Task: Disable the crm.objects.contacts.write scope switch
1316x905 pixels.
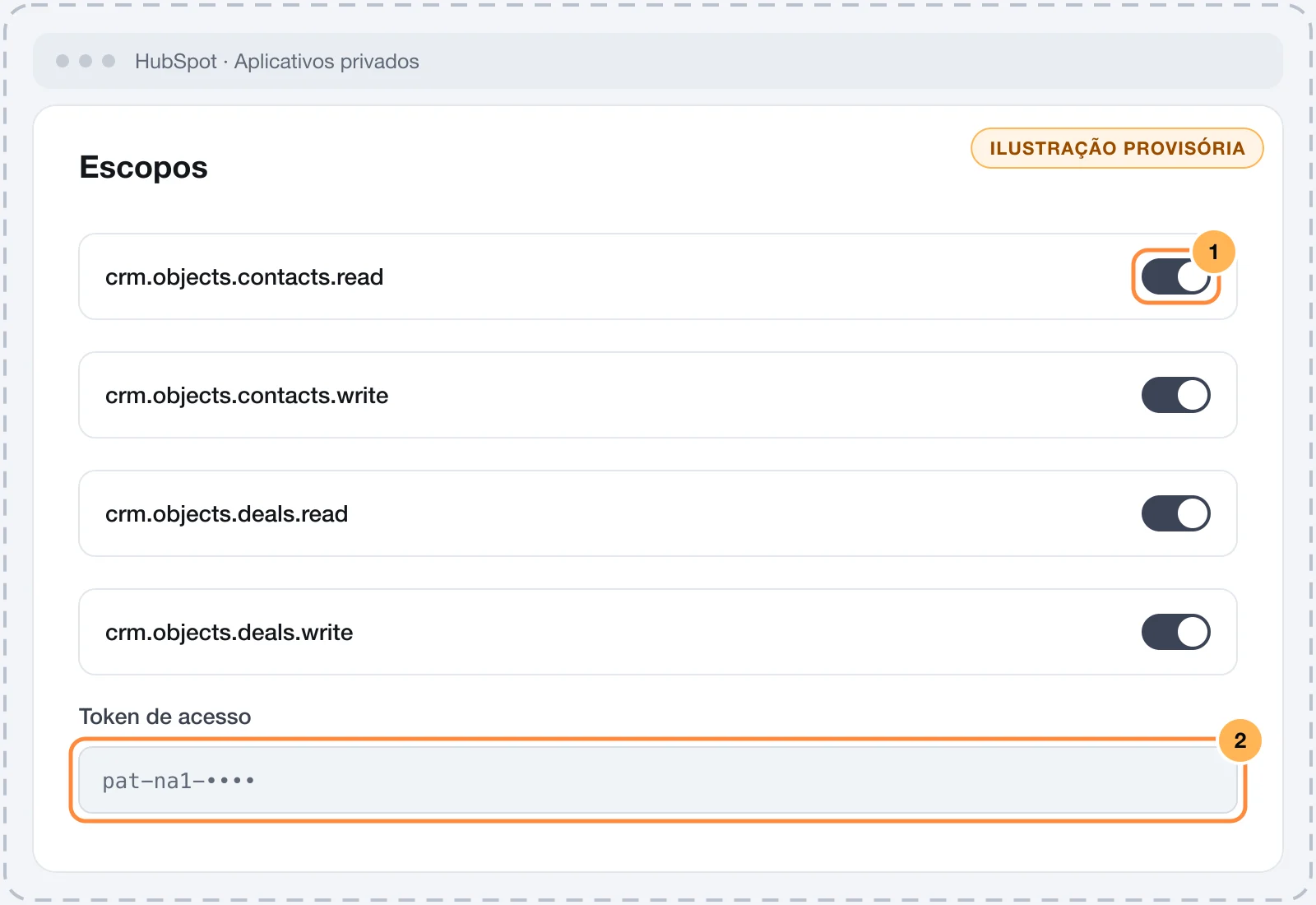Action: click(x=1175, y=395)
